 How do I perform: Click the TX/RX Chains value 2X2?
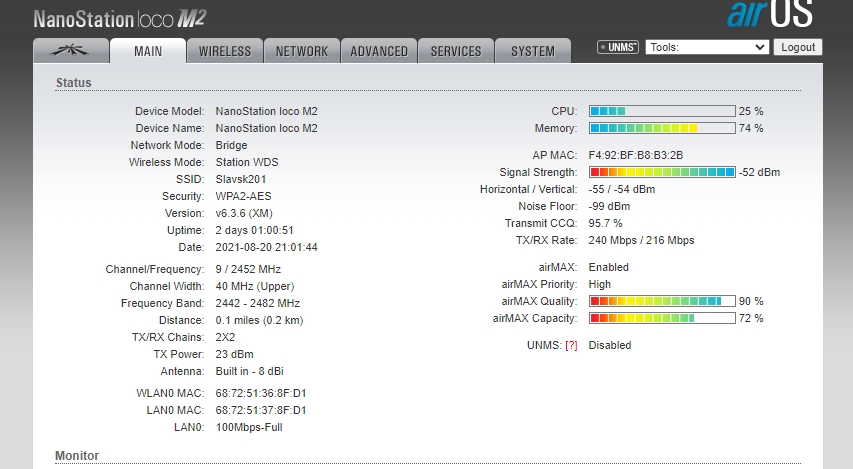coord(225,337)
